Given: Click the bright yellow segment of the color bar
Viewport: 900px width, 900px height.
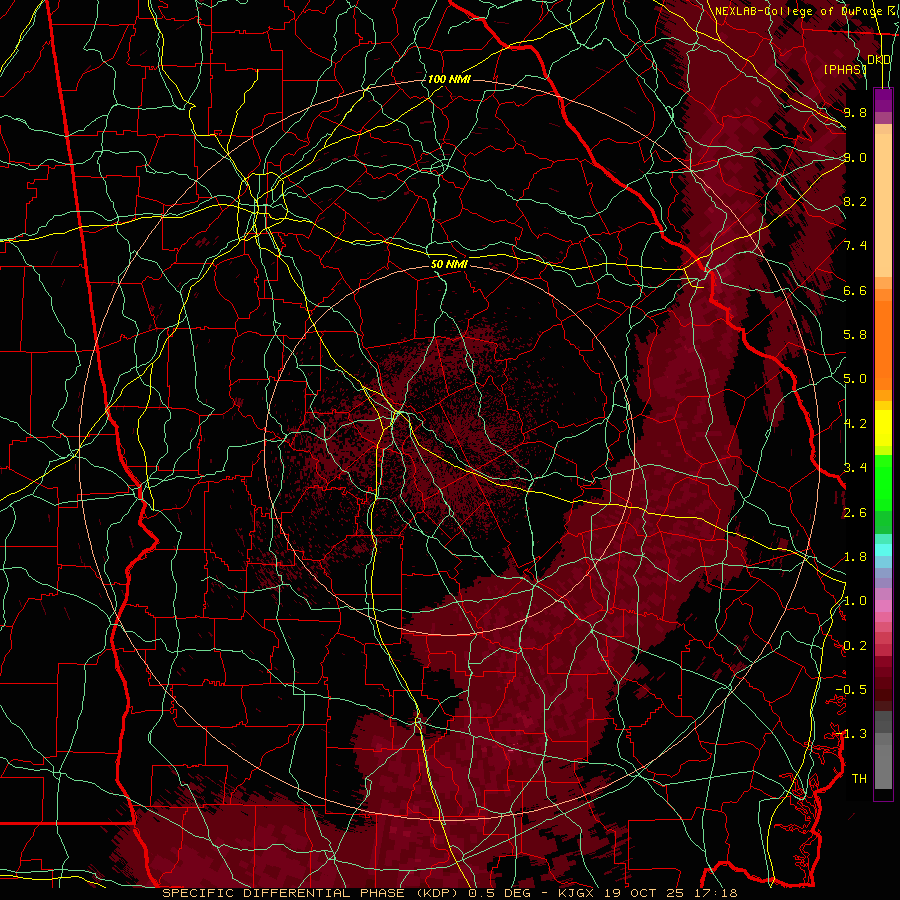Looking at the screenshot, I should (x=883, y=428).
